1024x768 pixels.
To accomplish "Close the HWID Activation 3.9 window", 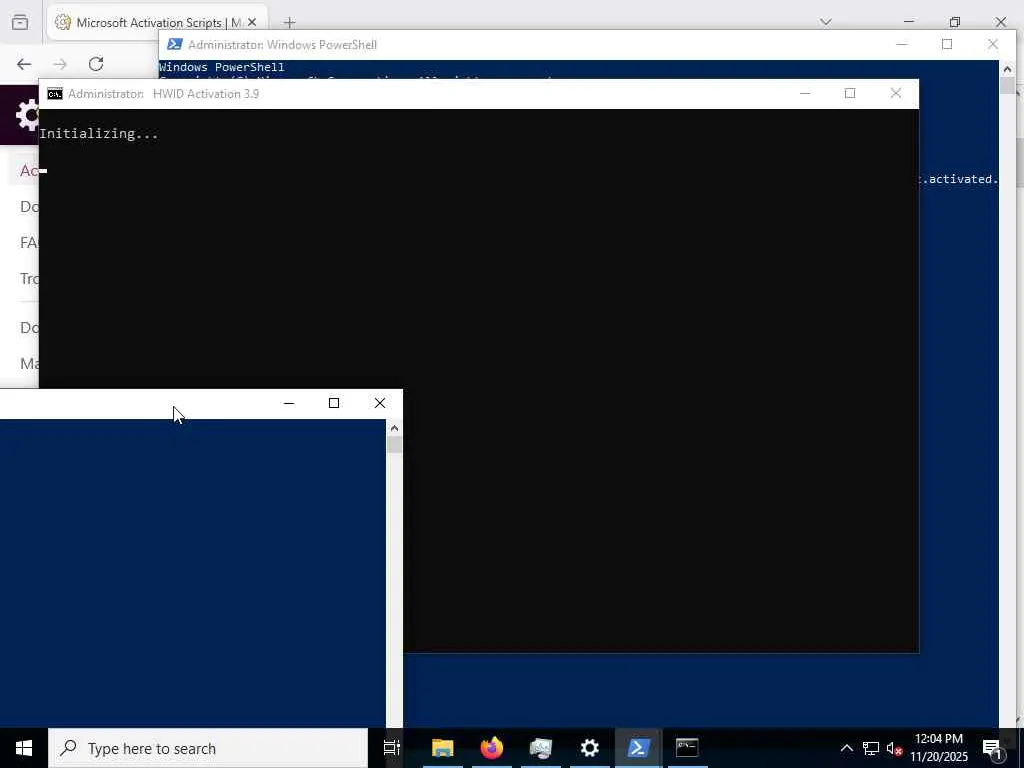I will pos(896,93).
